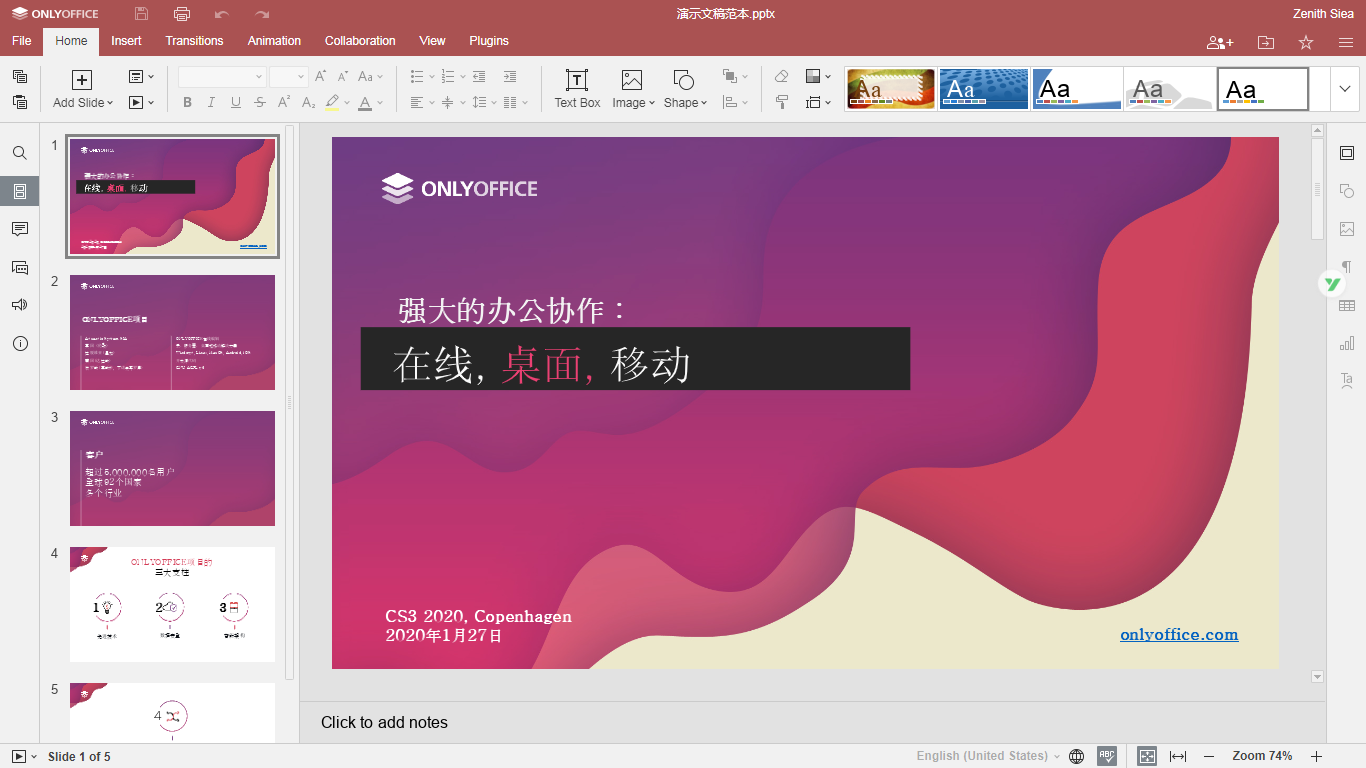Redo the last action
Screen dimensions: 1366x768
point(262,14)
